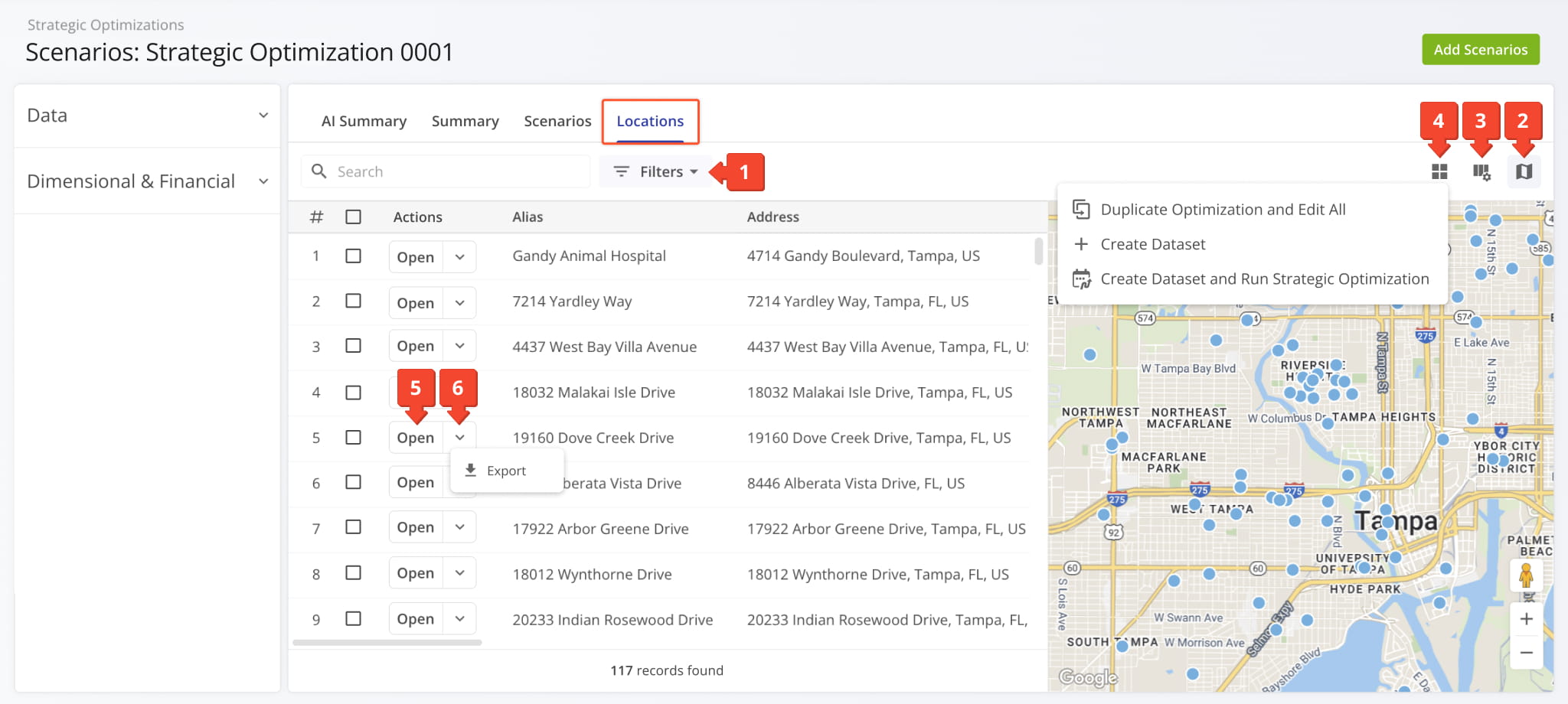Choose Export from row menu
The height and width of the screenshot is (704, 1568).
[506, 471]
